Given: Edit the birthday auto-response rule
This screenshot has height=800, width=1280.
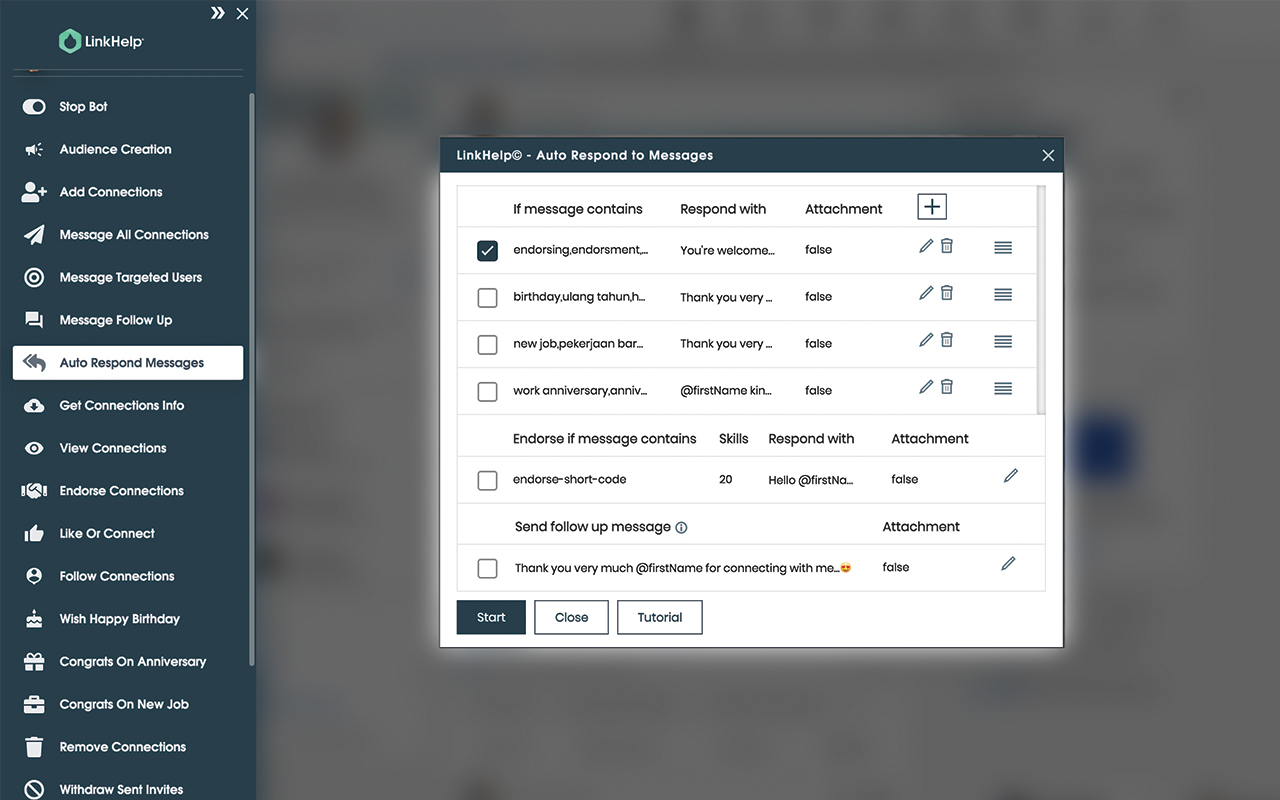Looking at the screenshot, I should 925,292.
